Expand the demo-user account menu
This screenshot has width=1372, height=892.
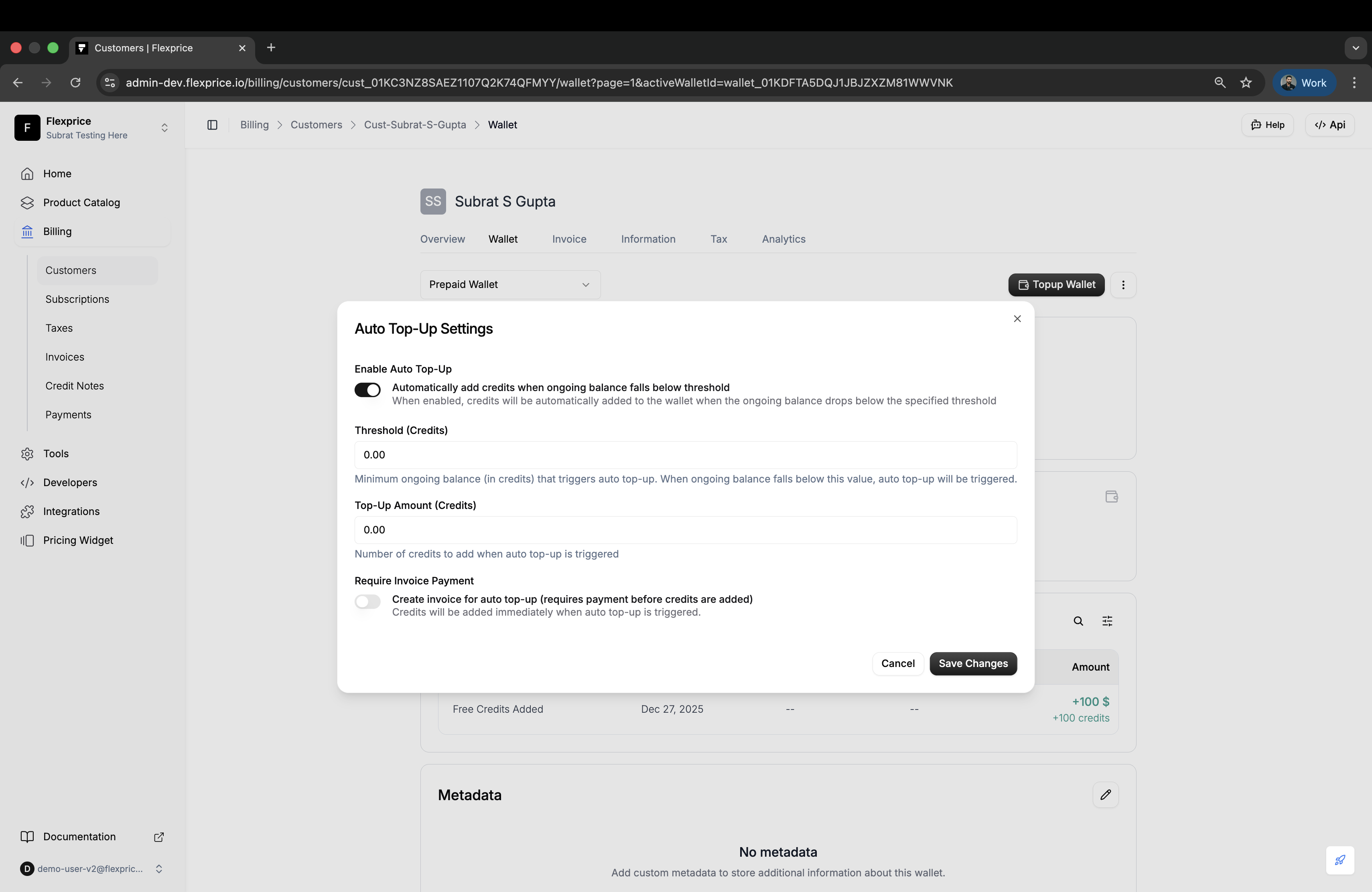(159, 868)
